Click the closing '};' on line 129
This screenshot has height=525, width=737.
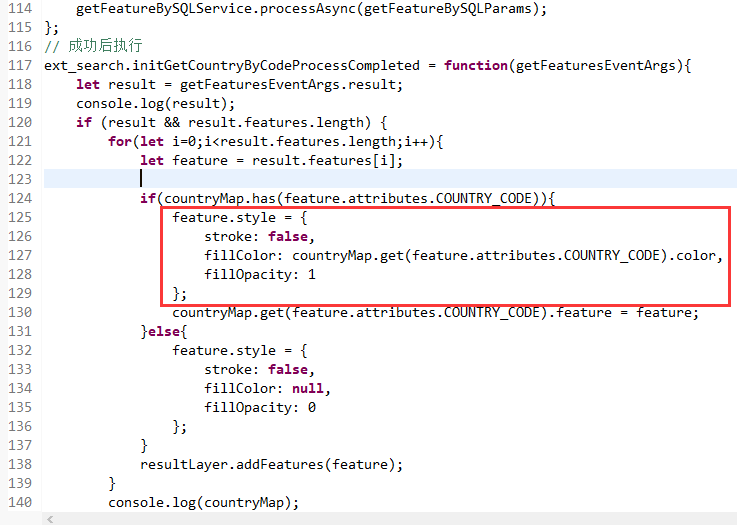point(180,294)
